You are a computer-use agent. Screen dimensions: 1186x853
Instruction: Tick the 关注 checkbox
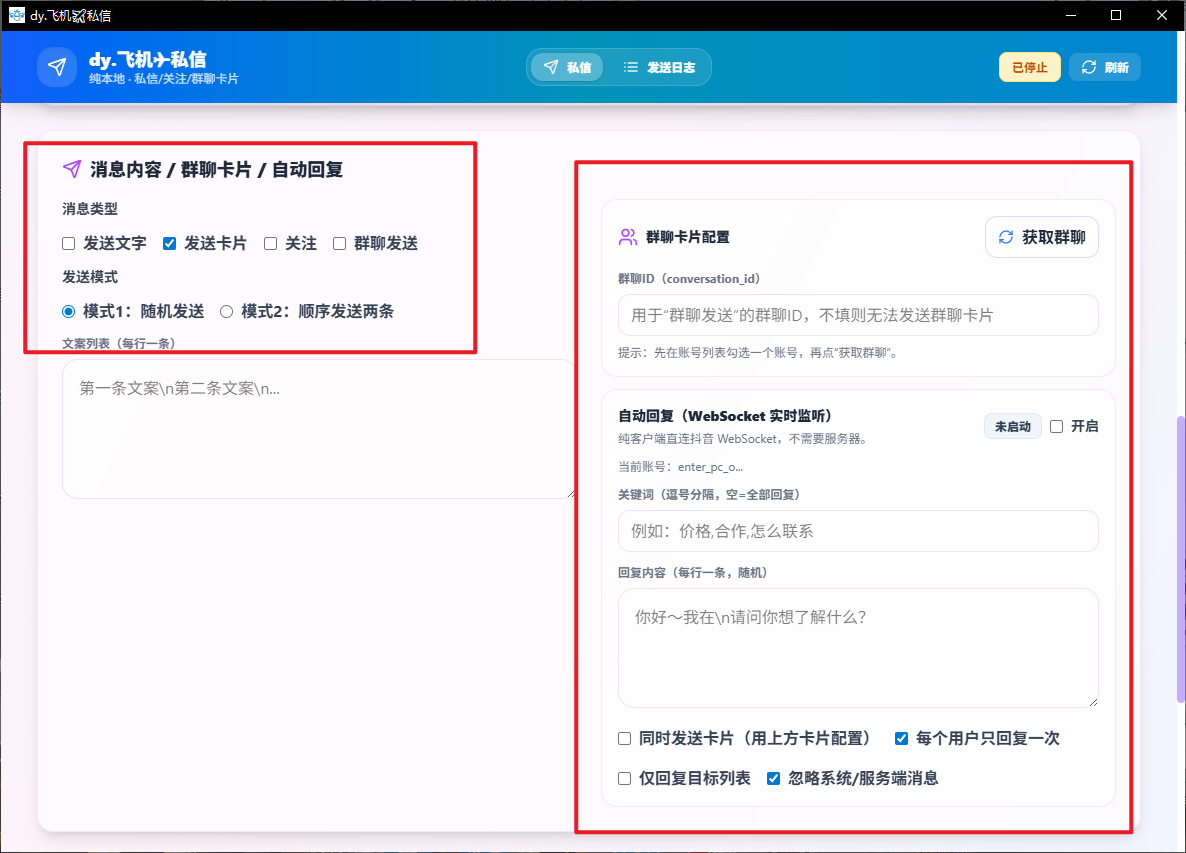click(x=270, y=243)
